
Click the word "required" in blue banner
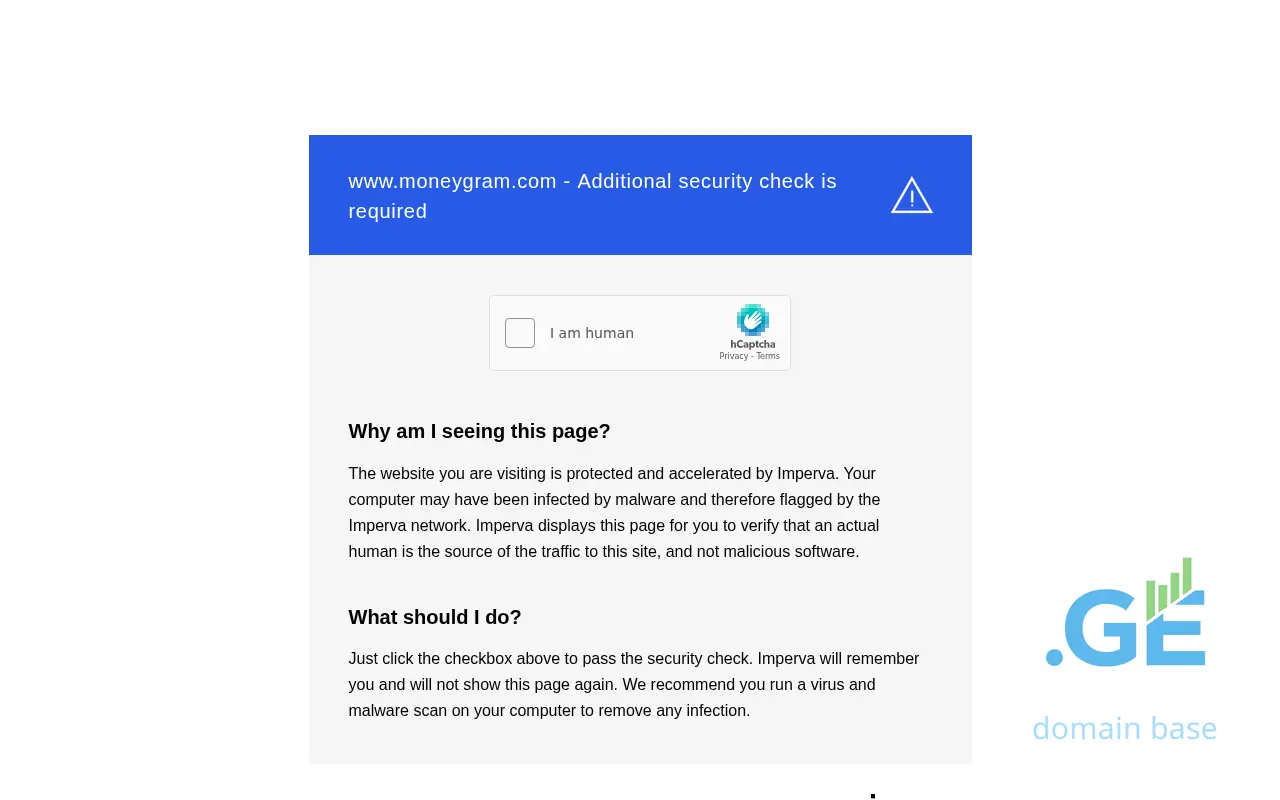click(387, 211)
